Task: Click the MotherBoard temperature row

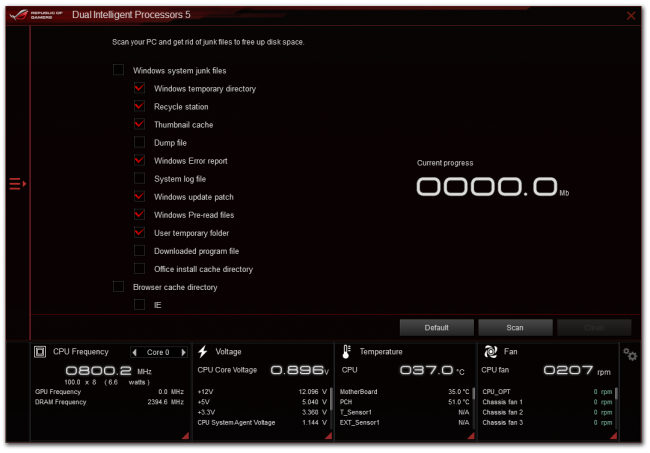Action: click(405, 392)
